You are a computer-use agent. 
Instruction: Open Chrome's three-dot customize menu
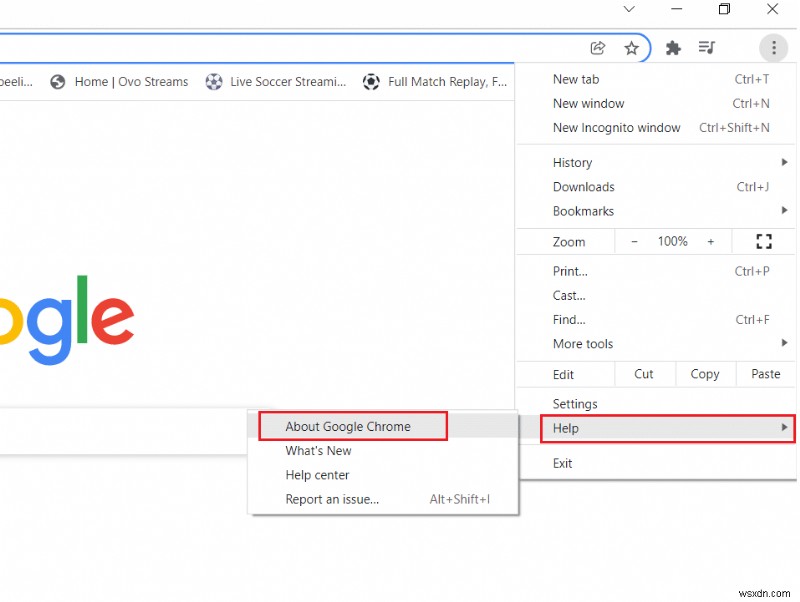(774, 47)
